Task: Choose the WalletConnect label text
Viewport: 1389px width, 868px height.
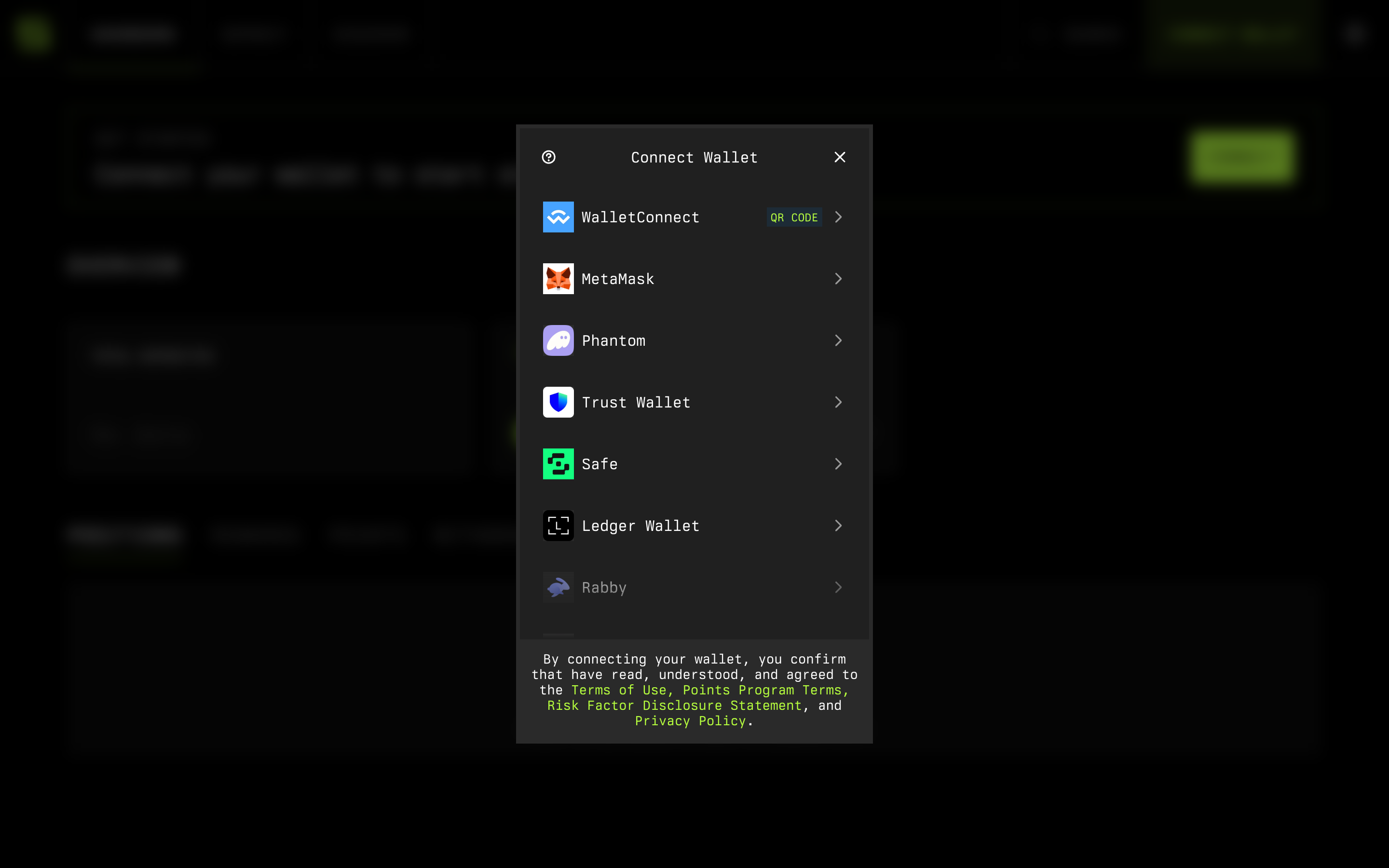Action: pyautogui.click(x=640, y=217)
